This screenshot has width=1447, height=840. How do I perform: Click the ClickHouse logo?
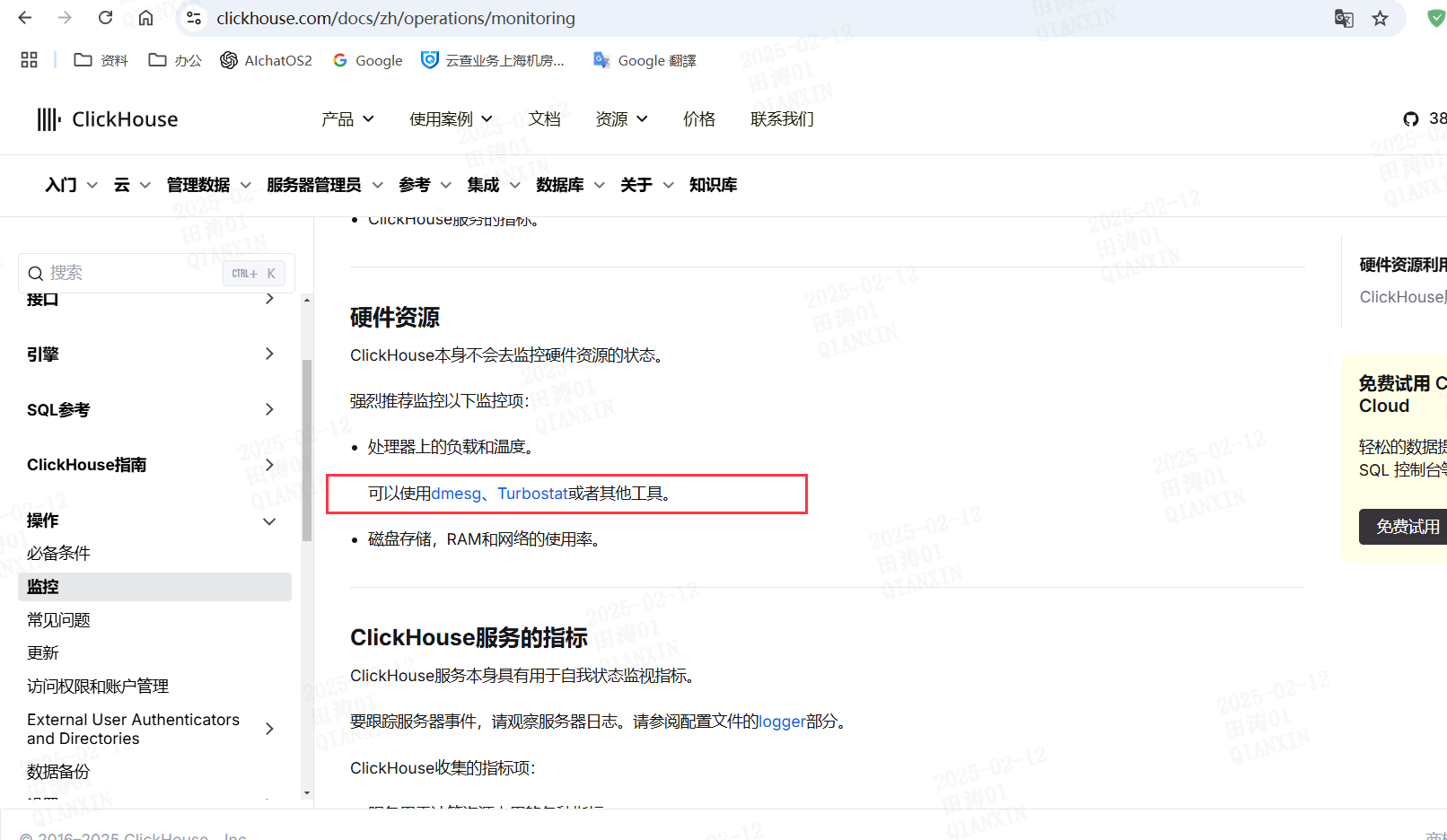(x=108, y=119)
